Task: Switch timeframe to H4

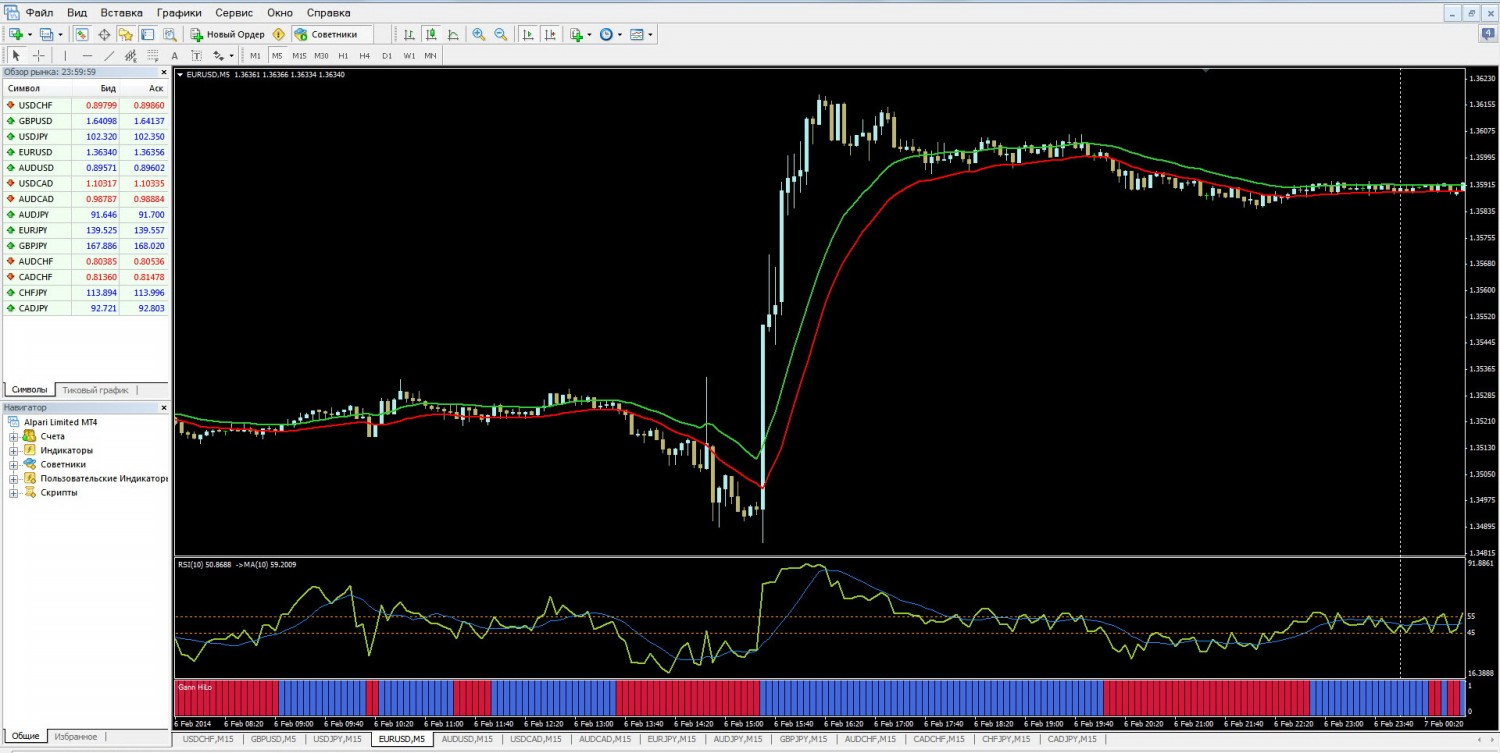Action: click(365, 55)
